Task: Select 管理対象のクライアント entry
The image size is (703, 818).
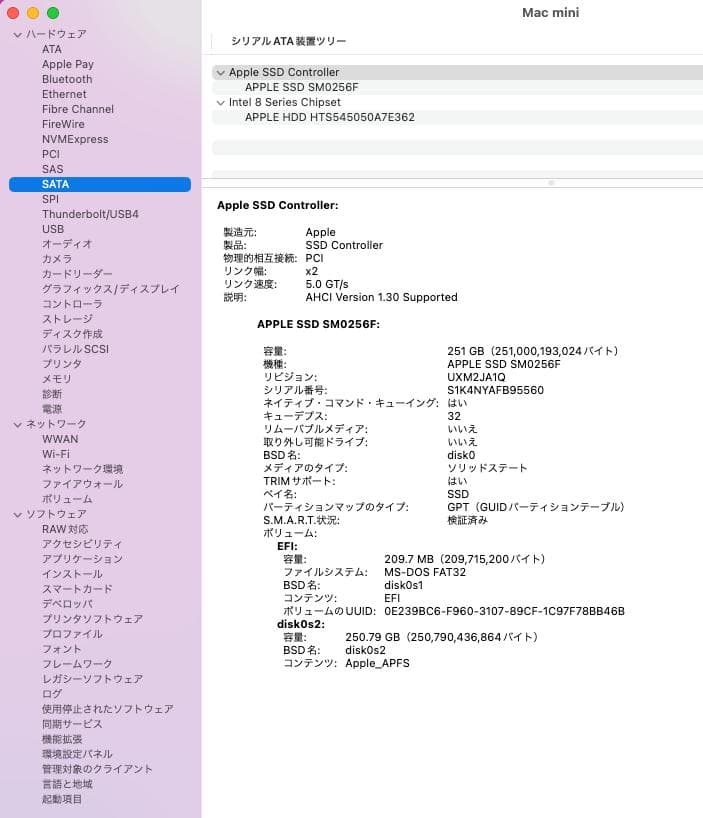Action: click(98, 770)
